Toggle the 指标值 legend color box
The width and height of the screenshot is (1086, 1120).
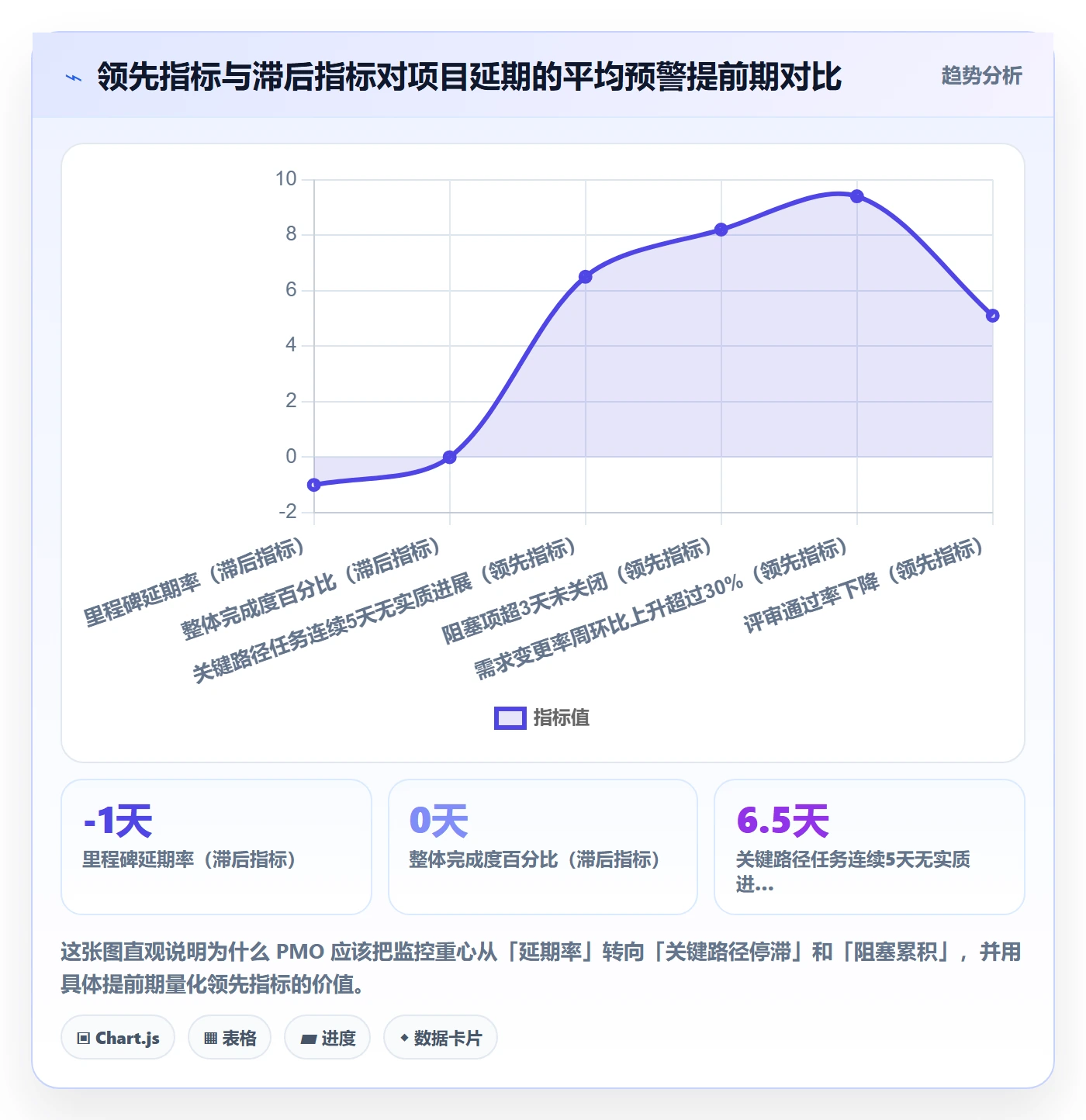click(x=510, y=718)
